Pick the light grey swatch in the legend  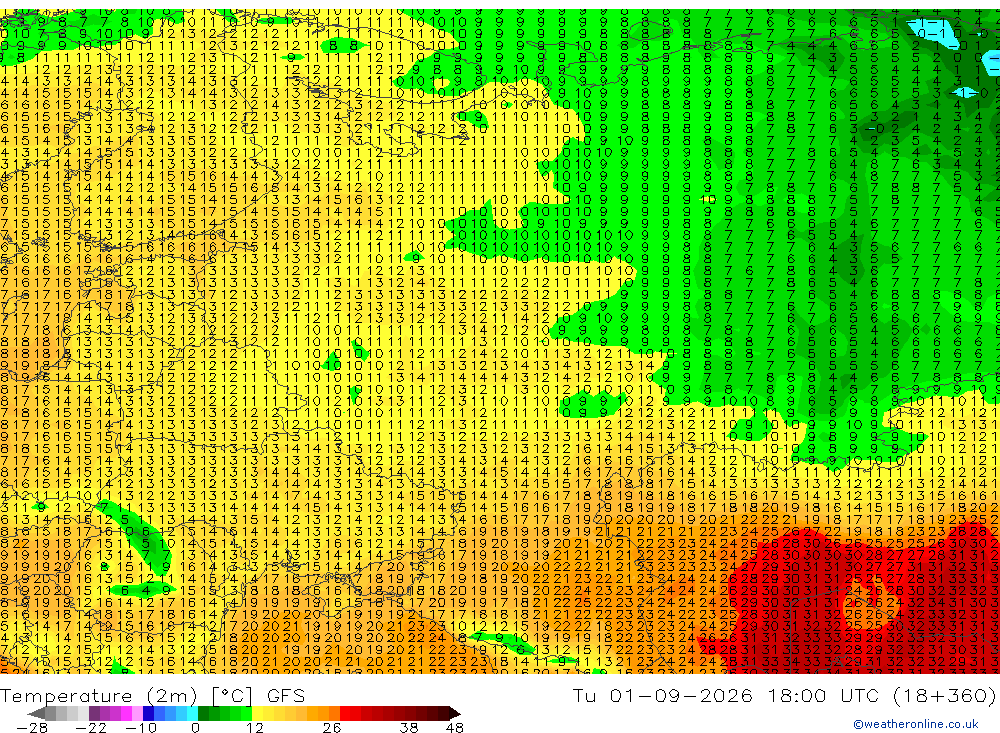[x=83, y=713]
